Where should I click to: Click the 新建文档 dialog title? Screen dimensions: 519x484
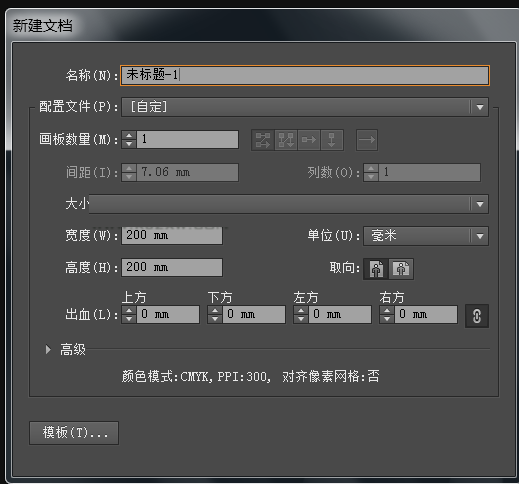[42, 26]
